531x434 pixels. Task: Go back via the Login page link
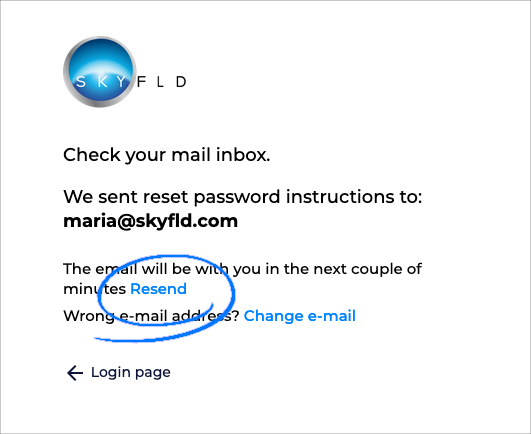click(130, 372)
